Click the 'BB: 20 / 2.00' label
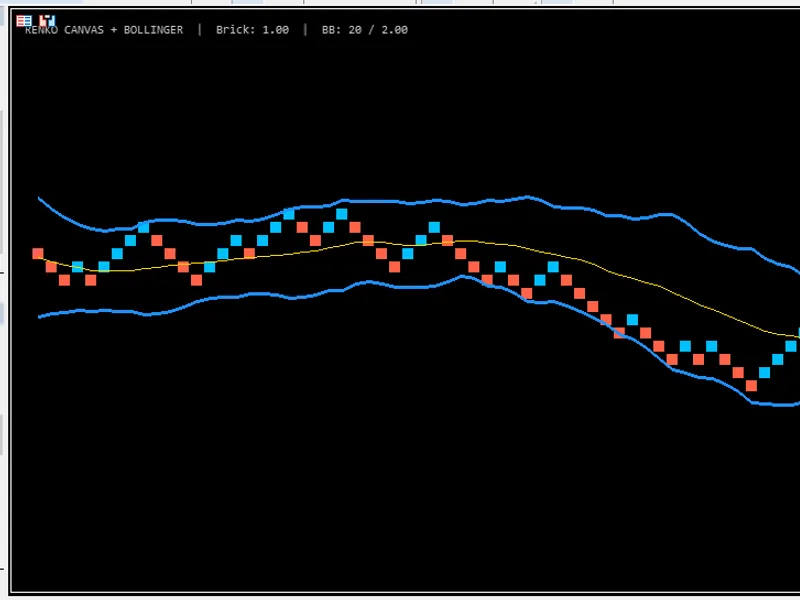This screenshot has height=600, width=800. [365, 30]
